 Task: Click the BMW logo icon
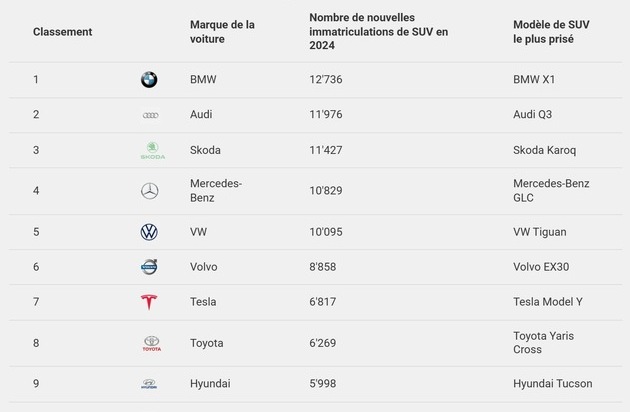[149, 80]
